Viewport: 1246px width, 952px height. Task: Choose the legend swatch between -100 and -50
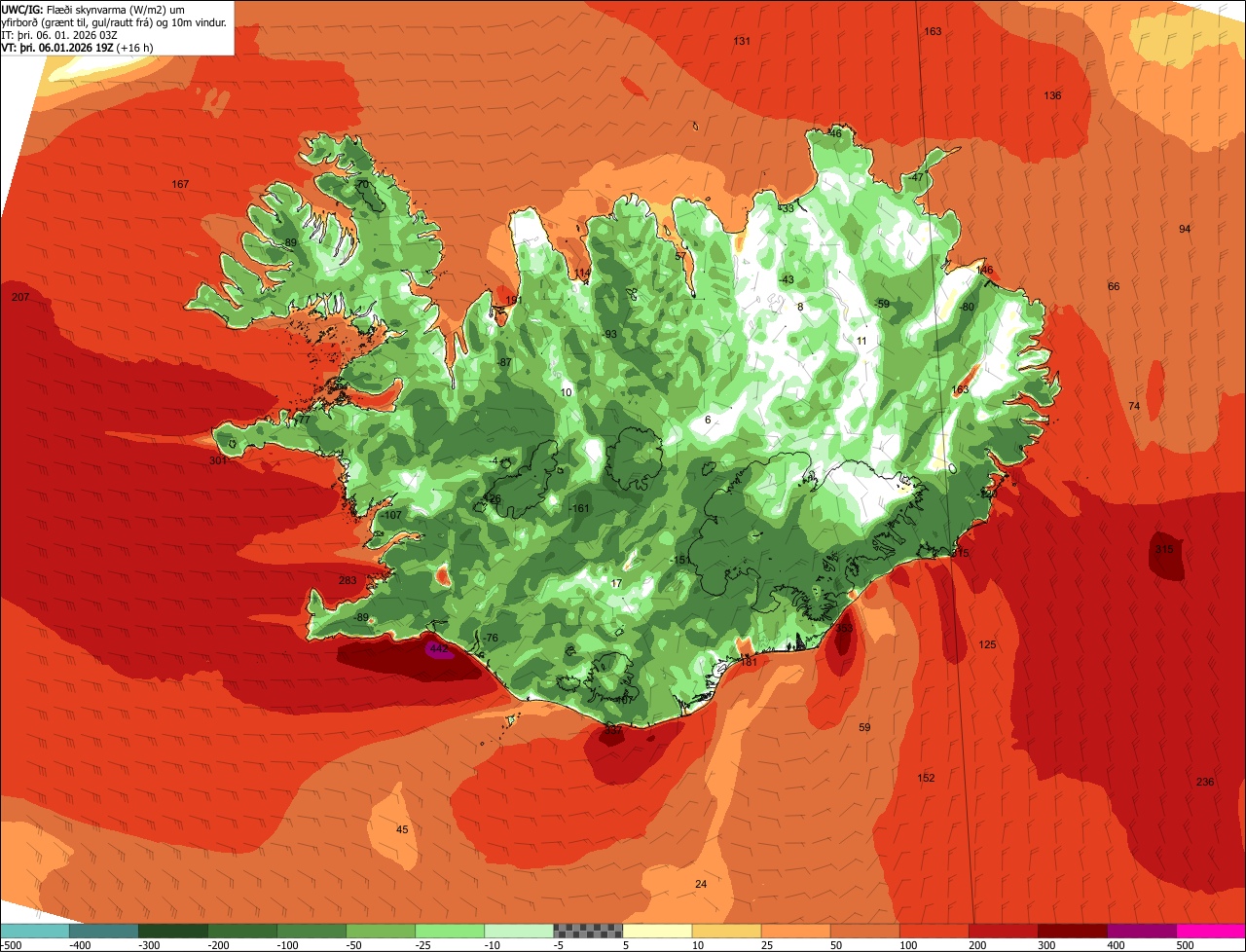pos(311,931)
